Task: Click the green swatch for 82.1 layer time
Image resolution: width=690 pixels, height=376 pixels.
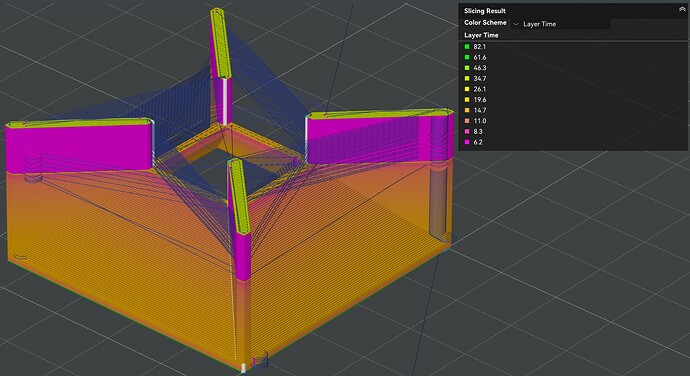Action: tap(467, 47)
